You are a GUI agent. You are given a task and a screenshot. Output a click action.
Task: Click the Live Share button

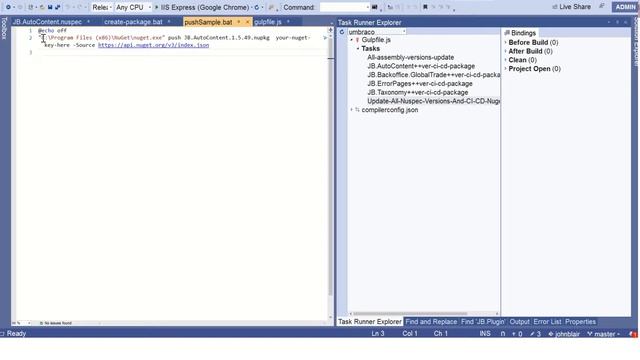pos(571,7)
